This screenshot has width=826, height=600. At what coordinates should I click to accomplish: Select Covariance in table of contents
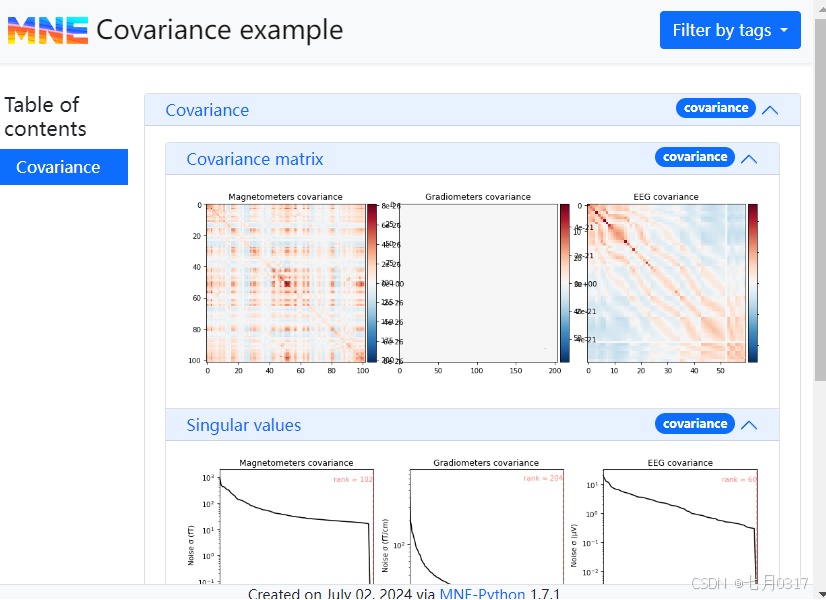[x=58, y=167]
